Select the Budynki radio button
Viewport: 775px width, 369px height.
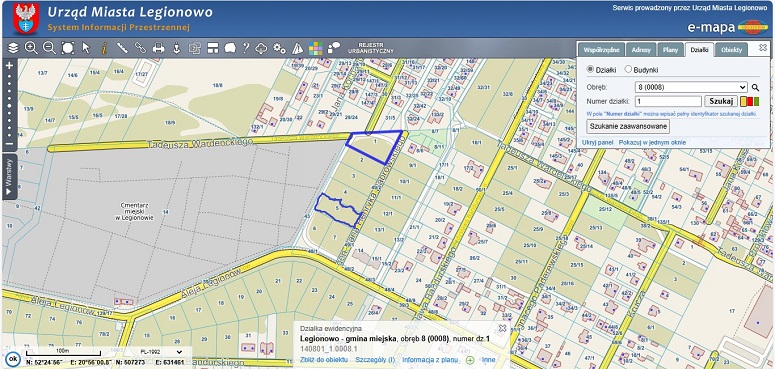[628, 69]
